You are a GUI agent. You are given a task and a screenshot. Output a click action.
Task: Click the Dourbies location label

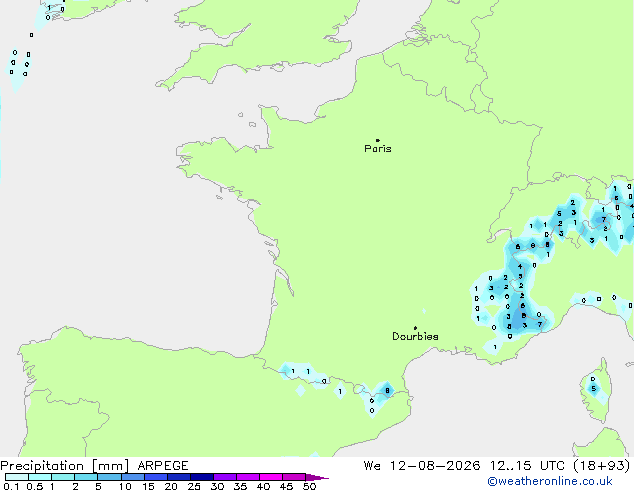[x=415, y=336]
